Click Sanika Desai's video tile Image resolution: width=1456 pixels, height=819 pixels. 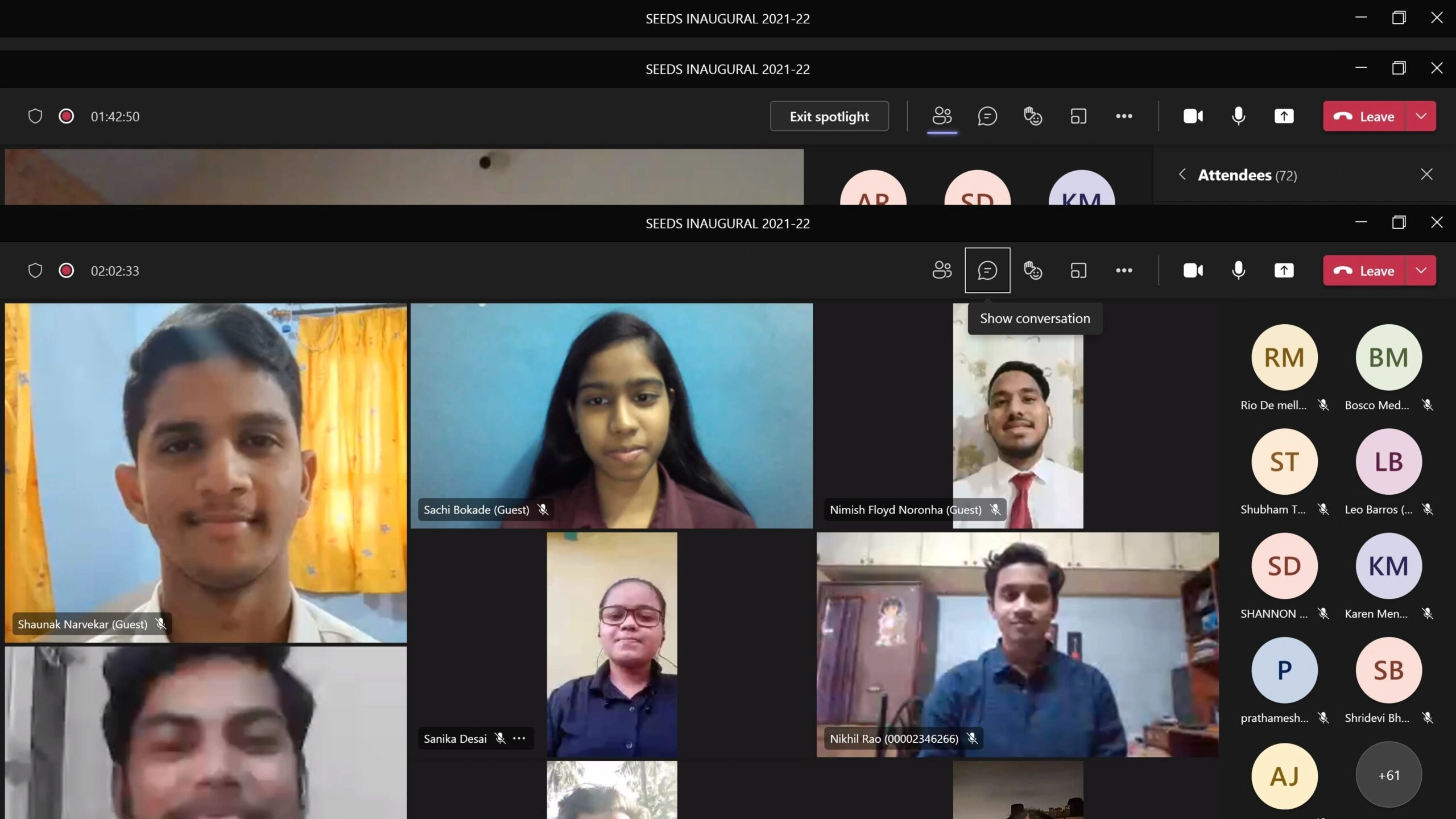pos(611,644)
